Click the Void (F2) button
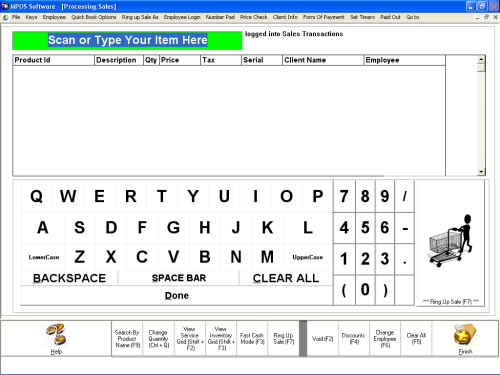The width and height of the screenshot is (500, 375). [322, 339]
